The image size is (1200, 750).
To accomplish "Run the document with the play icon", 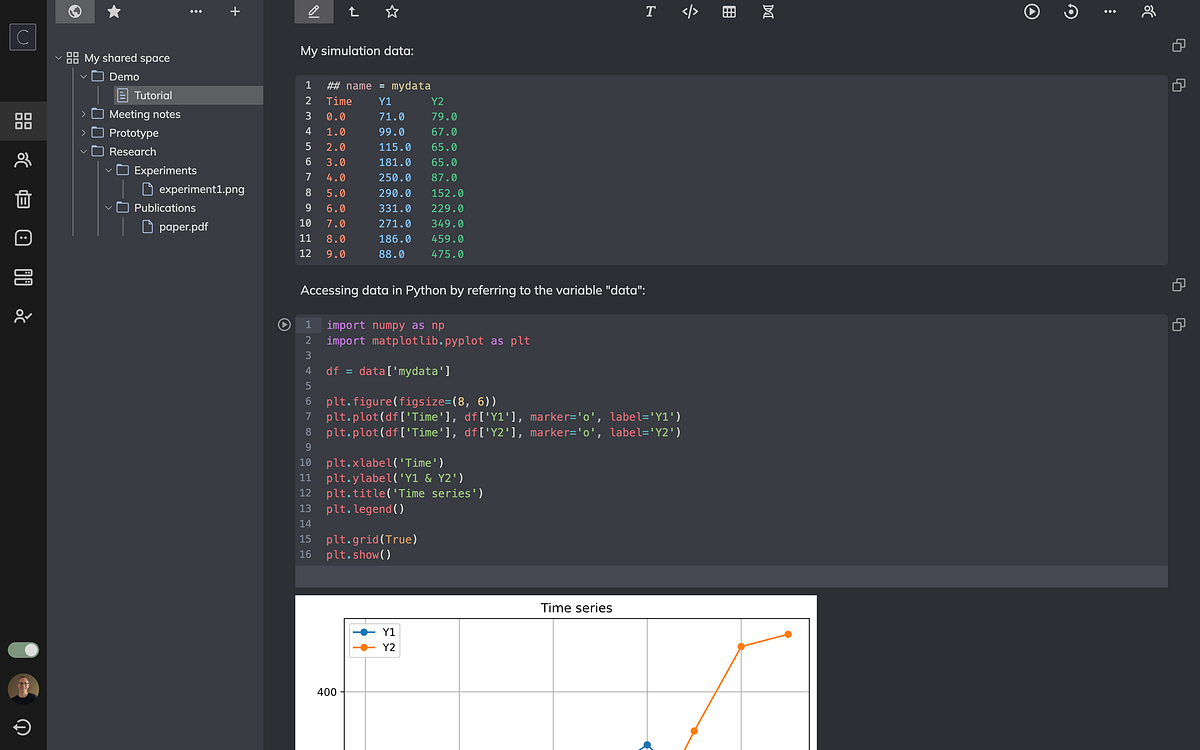I will (x=1030, y=12).
